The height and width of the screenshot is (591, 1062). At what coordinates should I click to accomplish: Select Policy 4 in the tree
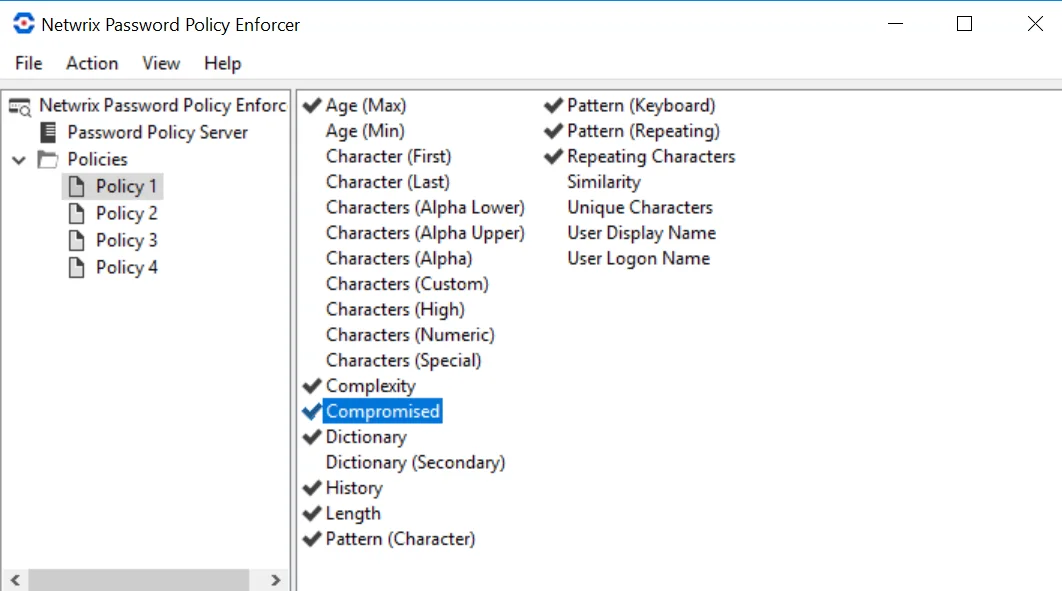(x=127, y=267)
